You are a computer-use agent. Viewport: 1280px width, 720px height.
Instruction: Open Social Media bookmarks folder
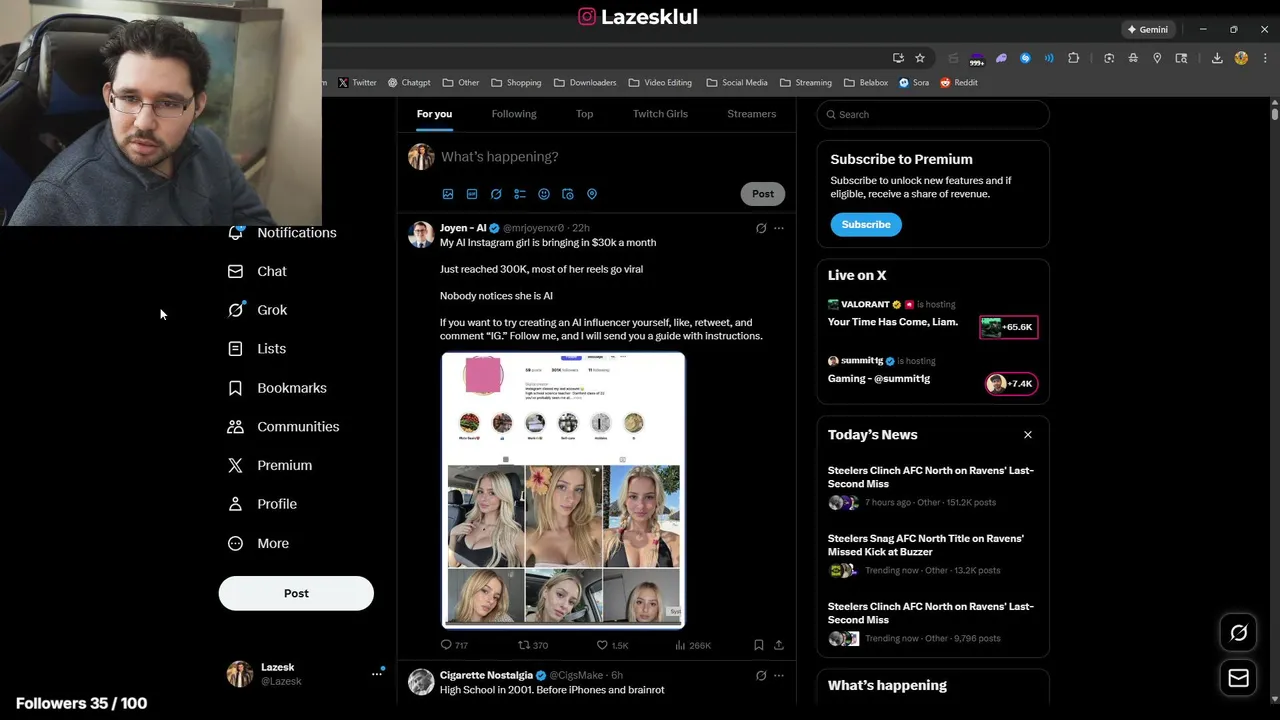coord(737,83)
